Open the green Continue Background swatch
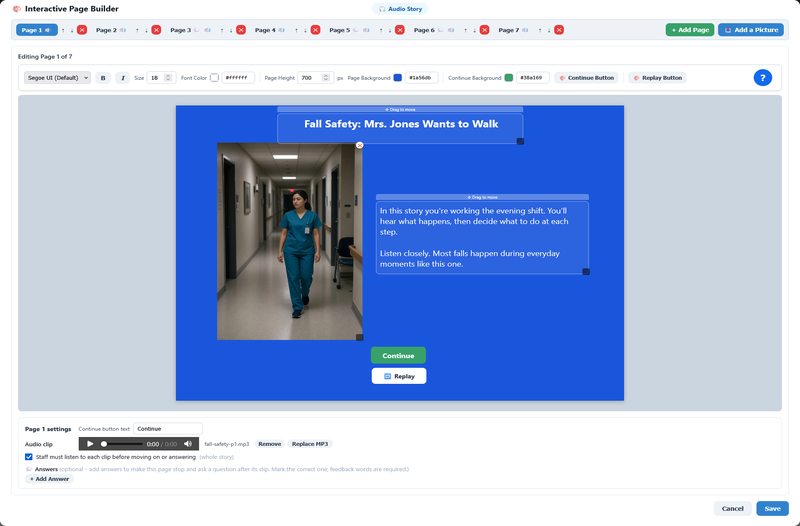 tap(509, 78)
